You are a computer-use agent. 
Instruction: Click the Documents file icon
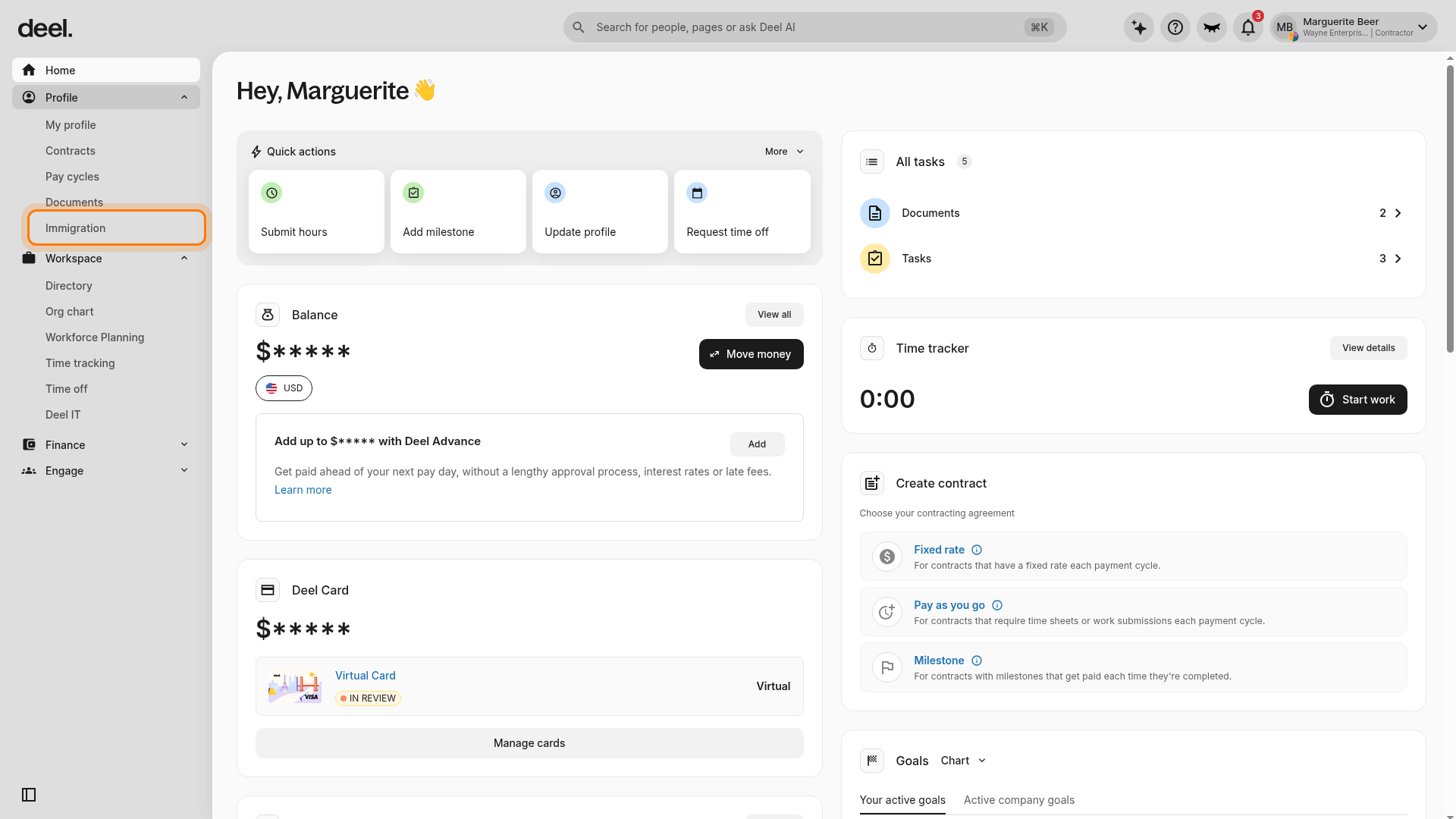point(875,213)
